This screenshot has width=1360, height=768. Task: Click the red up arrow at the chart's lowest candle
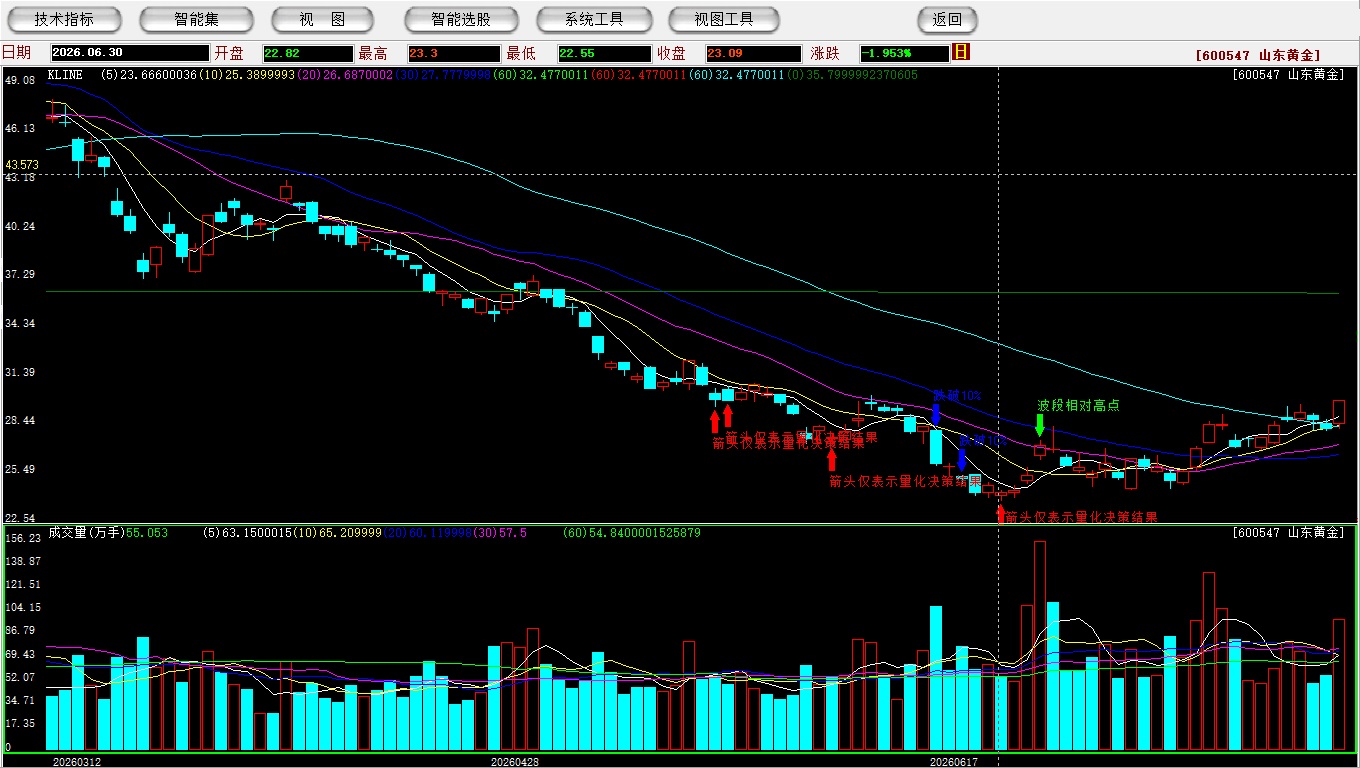click(x=1000, y=514)
